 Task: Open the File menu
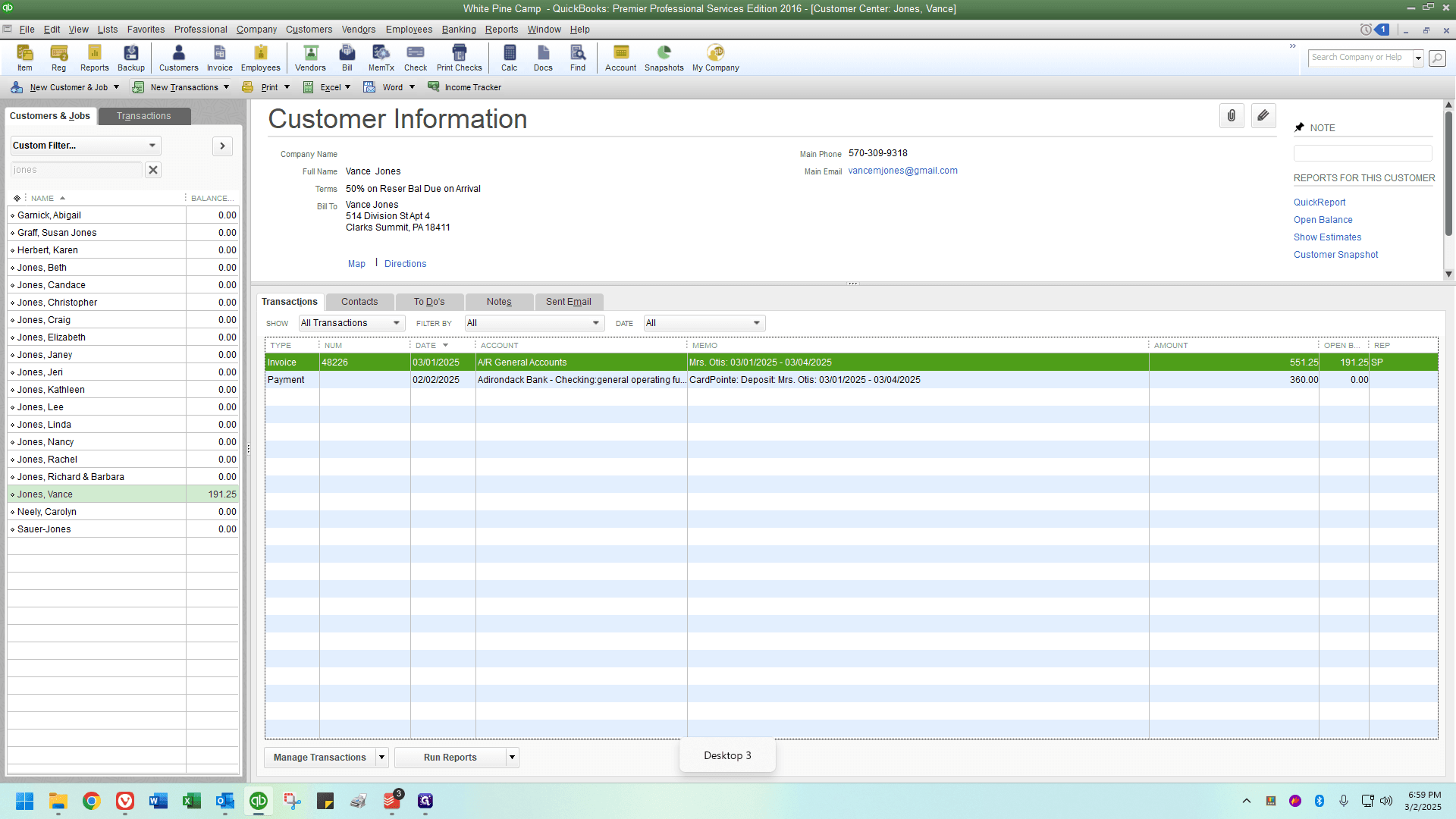pyautogui.click(x=27, y=30)
